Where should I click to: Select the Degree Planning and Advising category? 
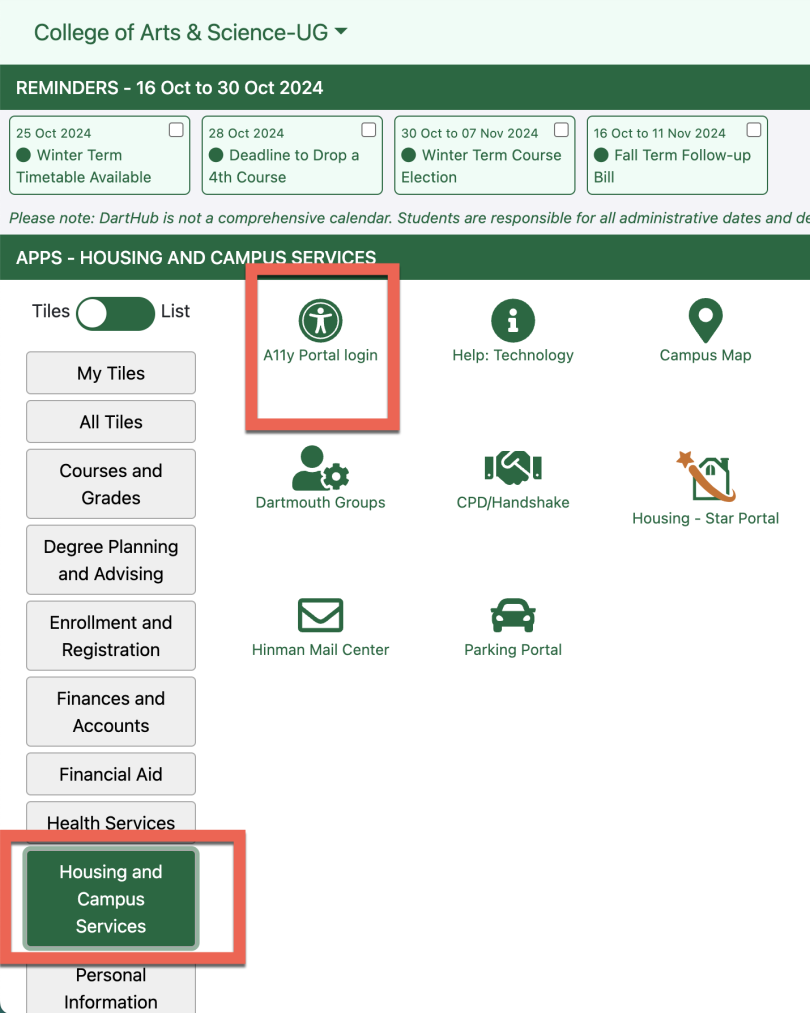[x=111, y=560]
